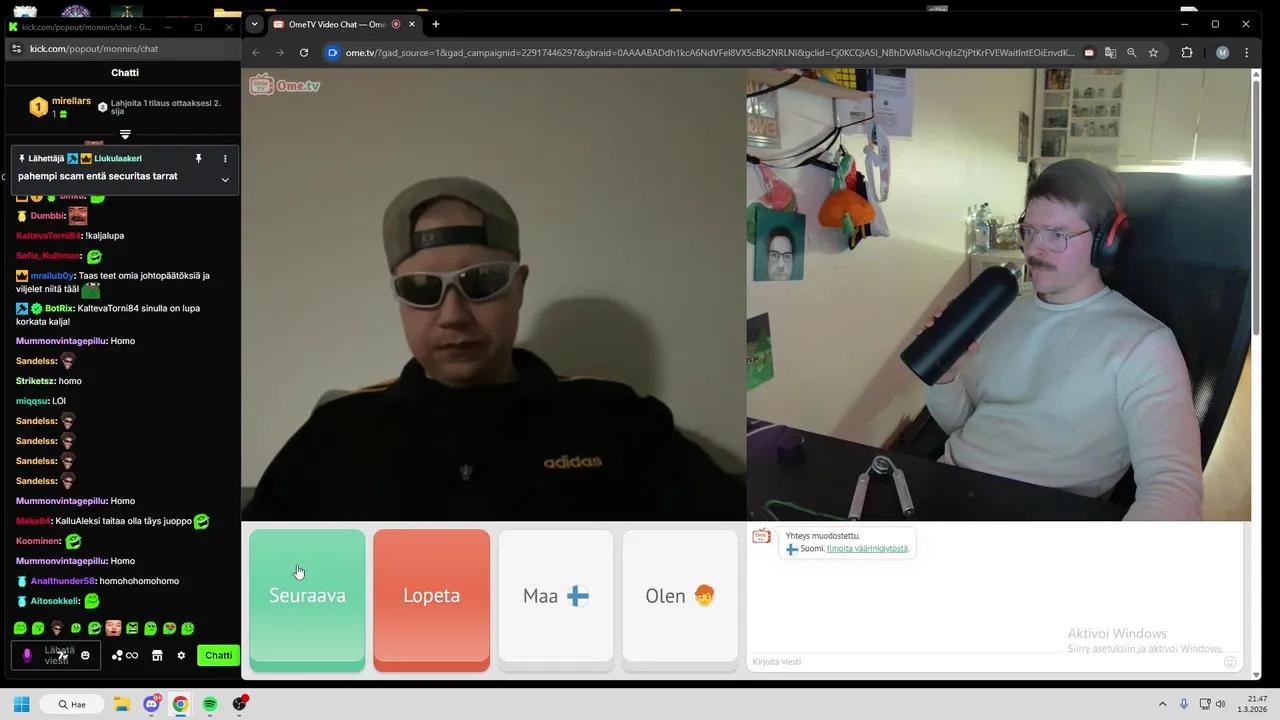
Task: Open Chrome extensions puzzle icon
Action: 1187,53
